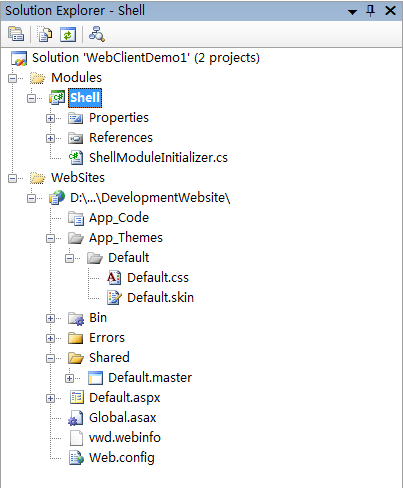The width and height of the screenshot is (403, 488).
Task: Select Solution 'WebClientDemo1' (2 projects)
Action: click(146, 58)
